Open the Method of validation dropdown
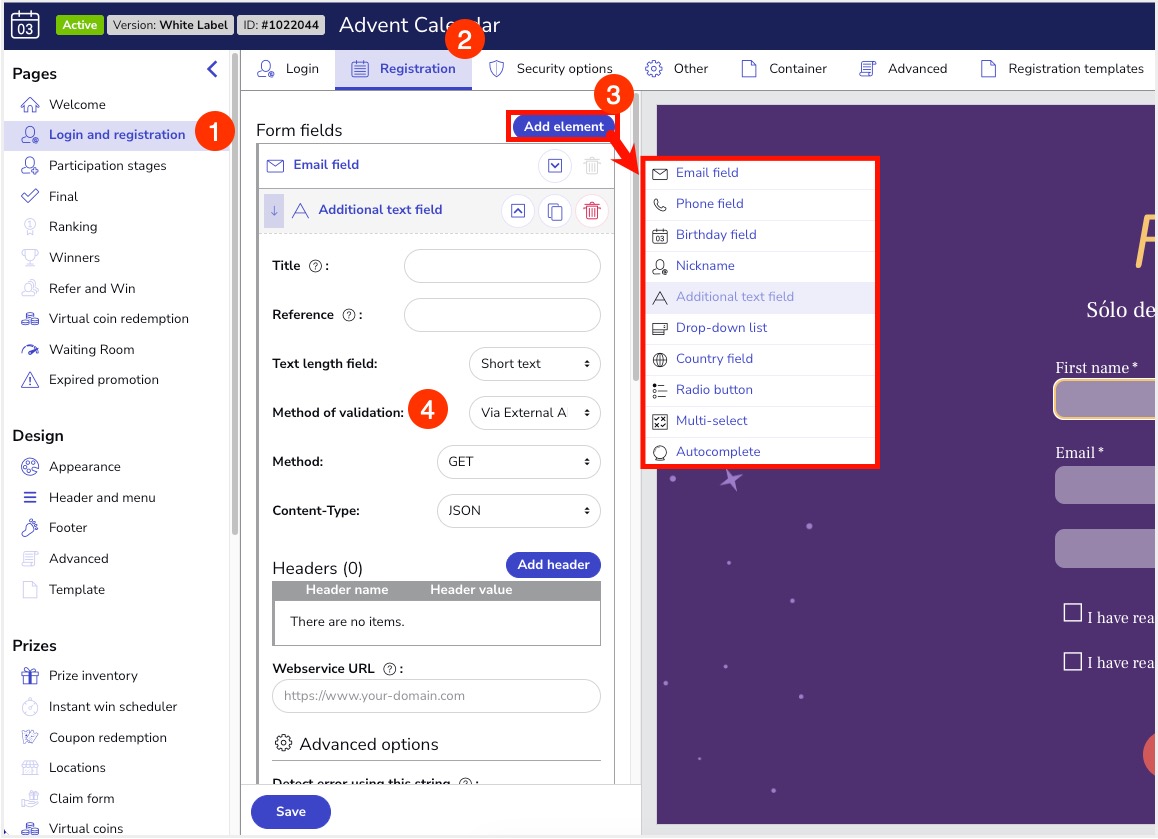Image resolution: width=1158 pixels, height=839 pixels. click(x=535, y=414)
